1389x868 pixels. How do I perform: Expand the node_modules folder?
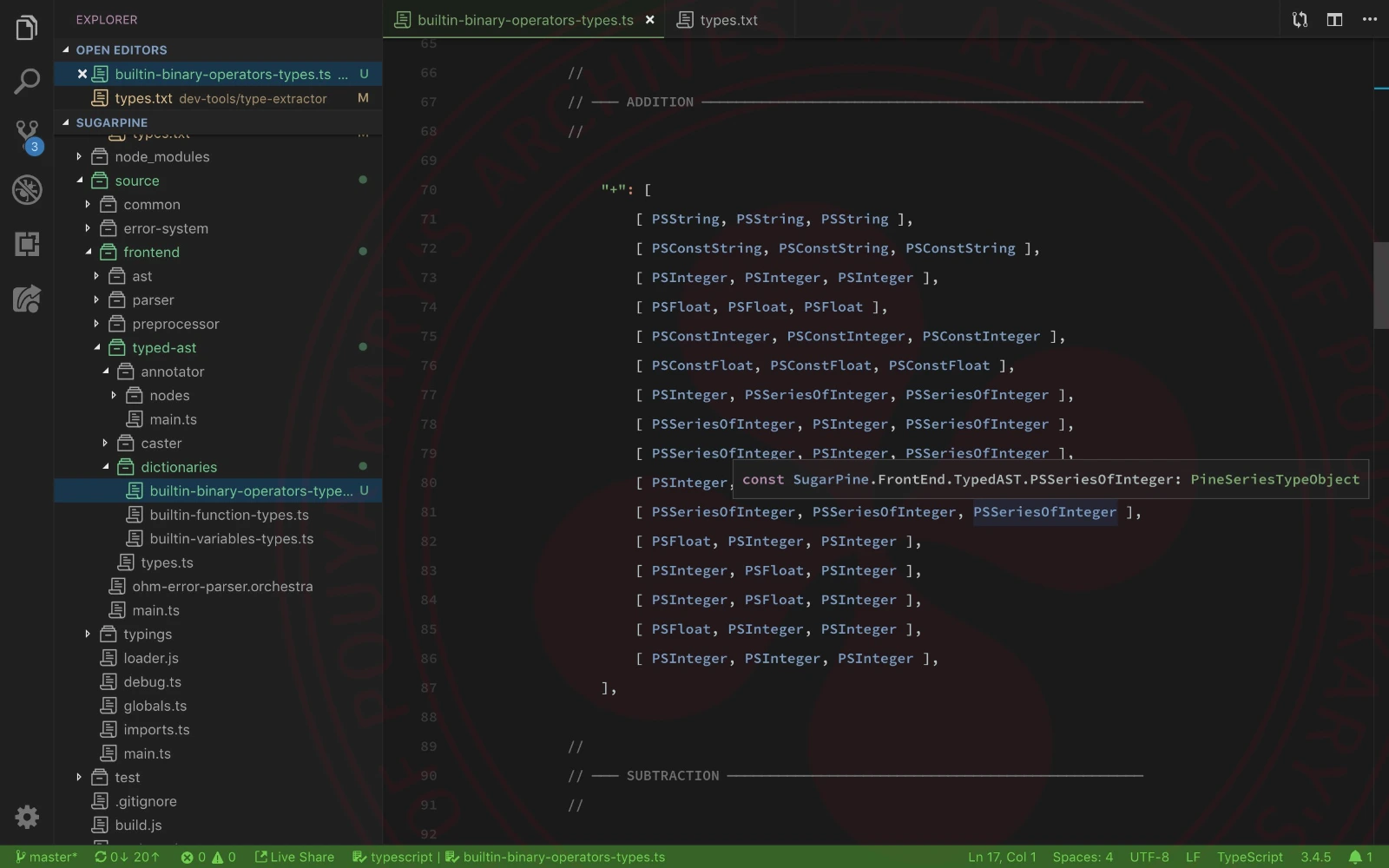(165, 157)
